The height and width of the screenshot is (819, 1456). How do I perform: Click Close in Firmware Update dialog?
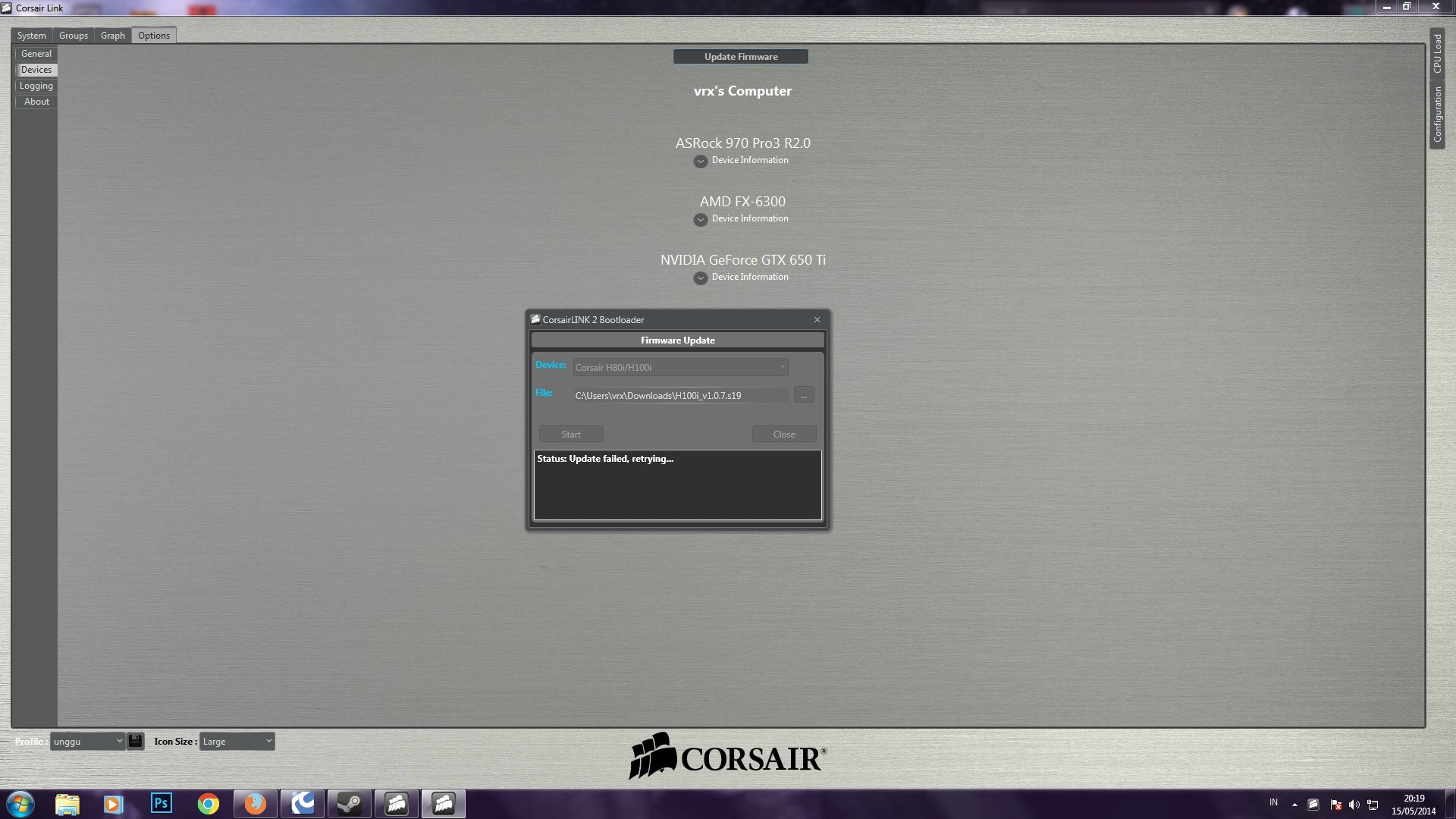(784, 435)
